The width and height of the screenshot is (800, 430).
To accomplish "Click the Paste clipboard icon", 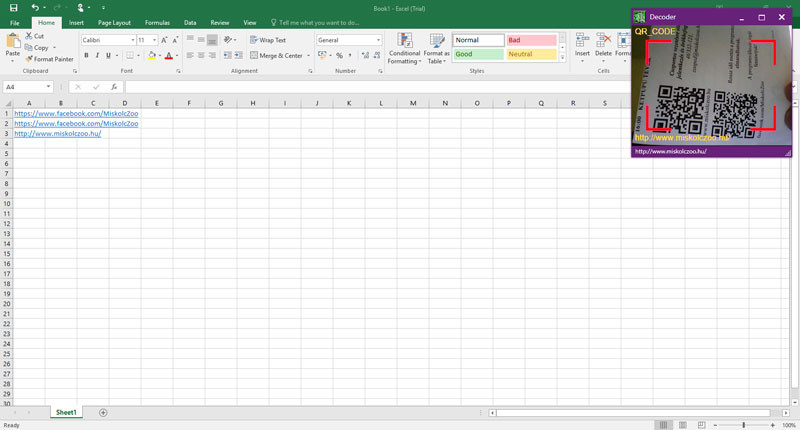I will (13, 41).
